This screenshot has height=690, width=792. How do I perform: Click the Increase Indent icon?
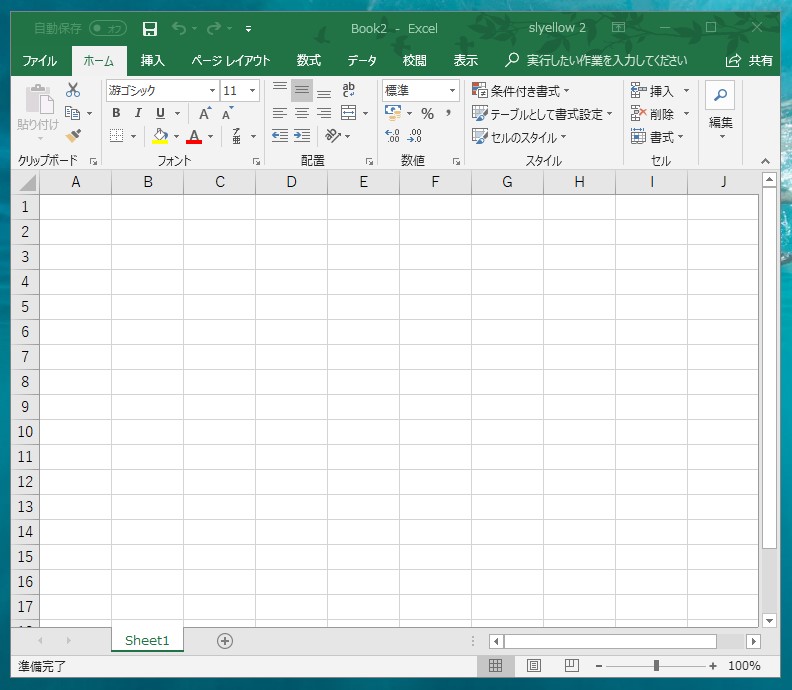302,136
